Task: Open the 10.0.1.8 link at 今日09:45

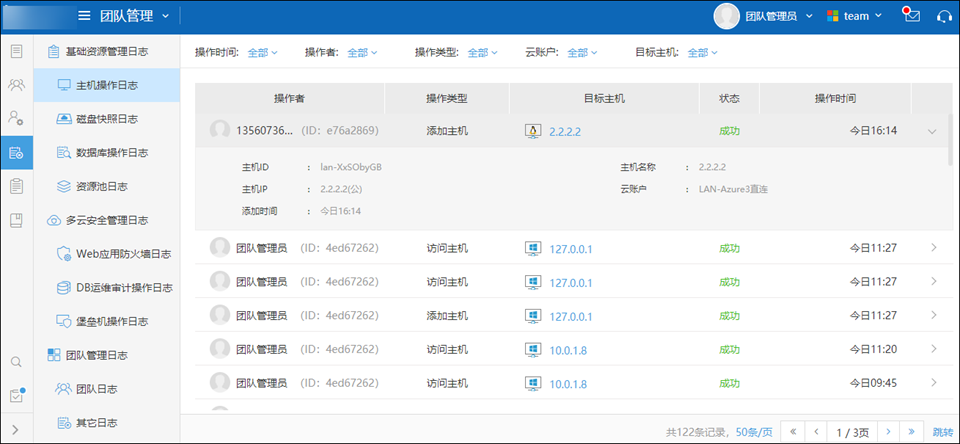Action: point(568,384)
